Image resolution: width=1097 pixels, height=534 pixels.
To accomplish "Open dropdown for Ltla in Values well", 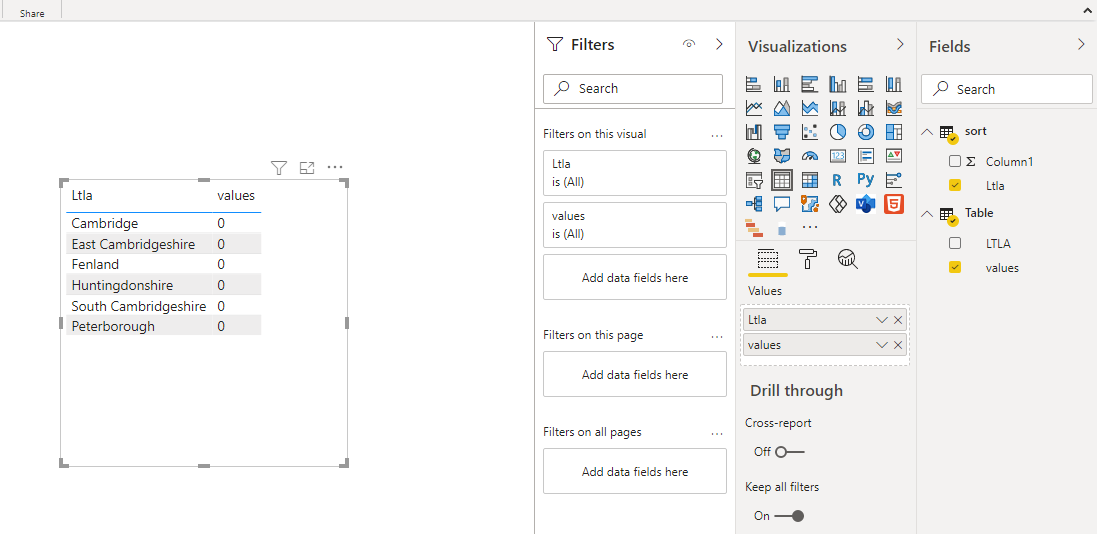I will coord(882,321).
